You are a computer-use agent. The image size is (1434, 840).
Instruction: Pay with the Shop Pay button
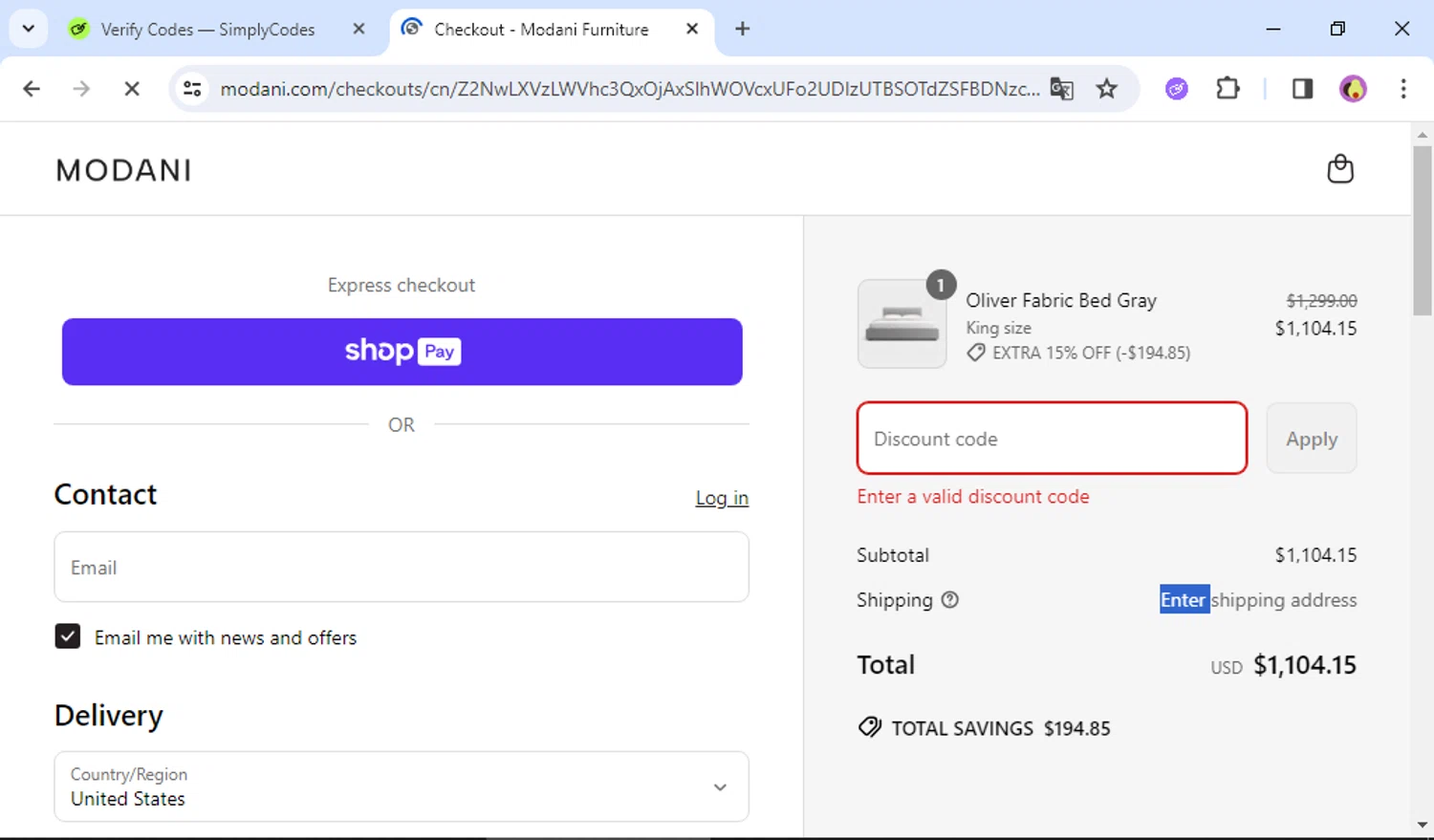pyautogui.click(x=402, y=352)
